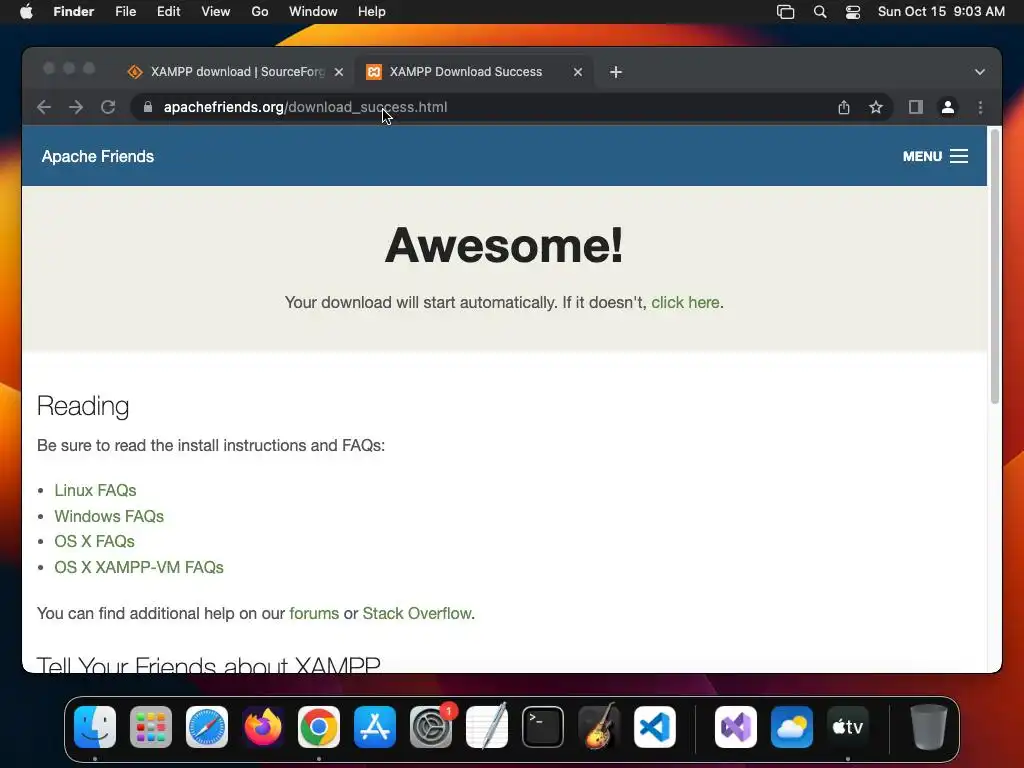Click the Chrome icon in the Dock
The height and width of the screenshot is (768, 1024).
pos(319,727)
